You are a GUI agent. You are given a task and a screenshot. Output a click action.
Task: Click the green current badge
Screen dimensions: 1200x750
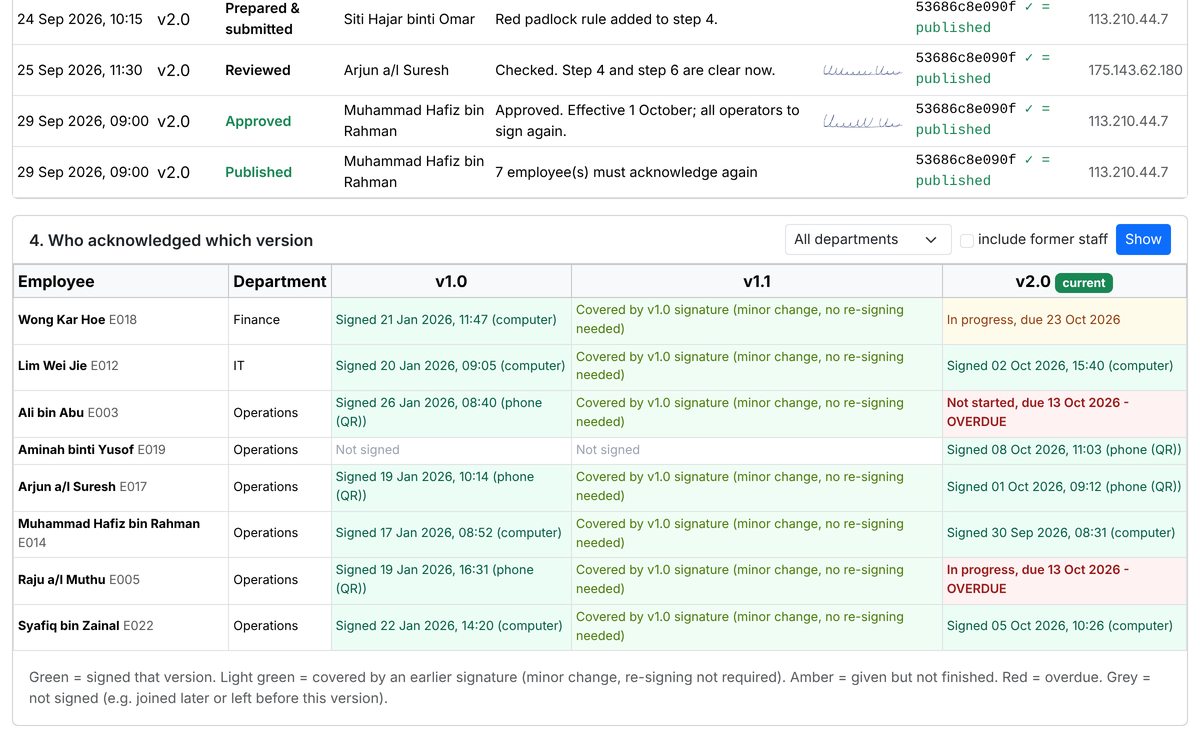click(1084, 283)
